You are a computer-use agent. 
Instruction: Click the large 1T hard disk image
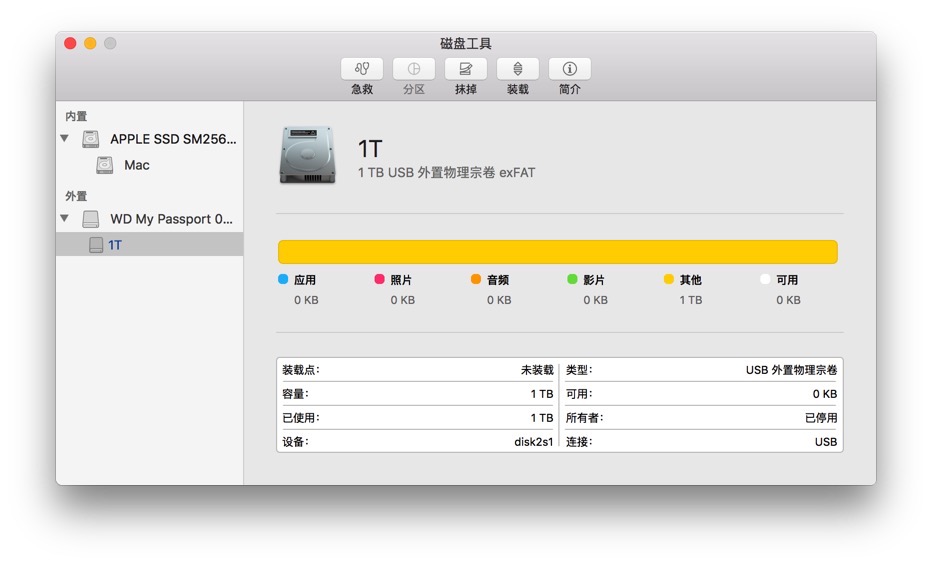coord(308,156)
